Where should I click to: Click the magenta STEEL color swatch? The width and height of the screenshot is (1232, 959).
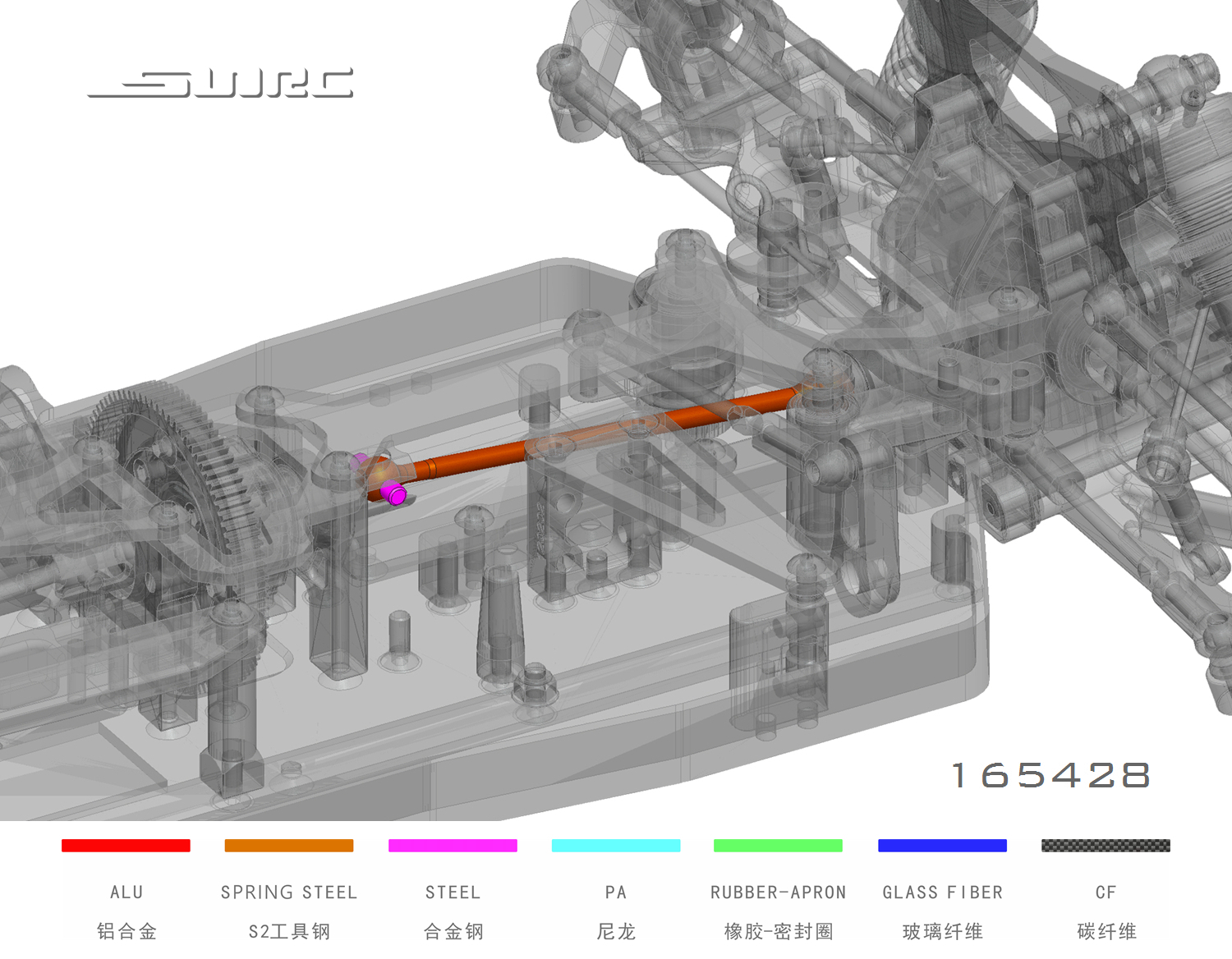click(x=453, y=846)
